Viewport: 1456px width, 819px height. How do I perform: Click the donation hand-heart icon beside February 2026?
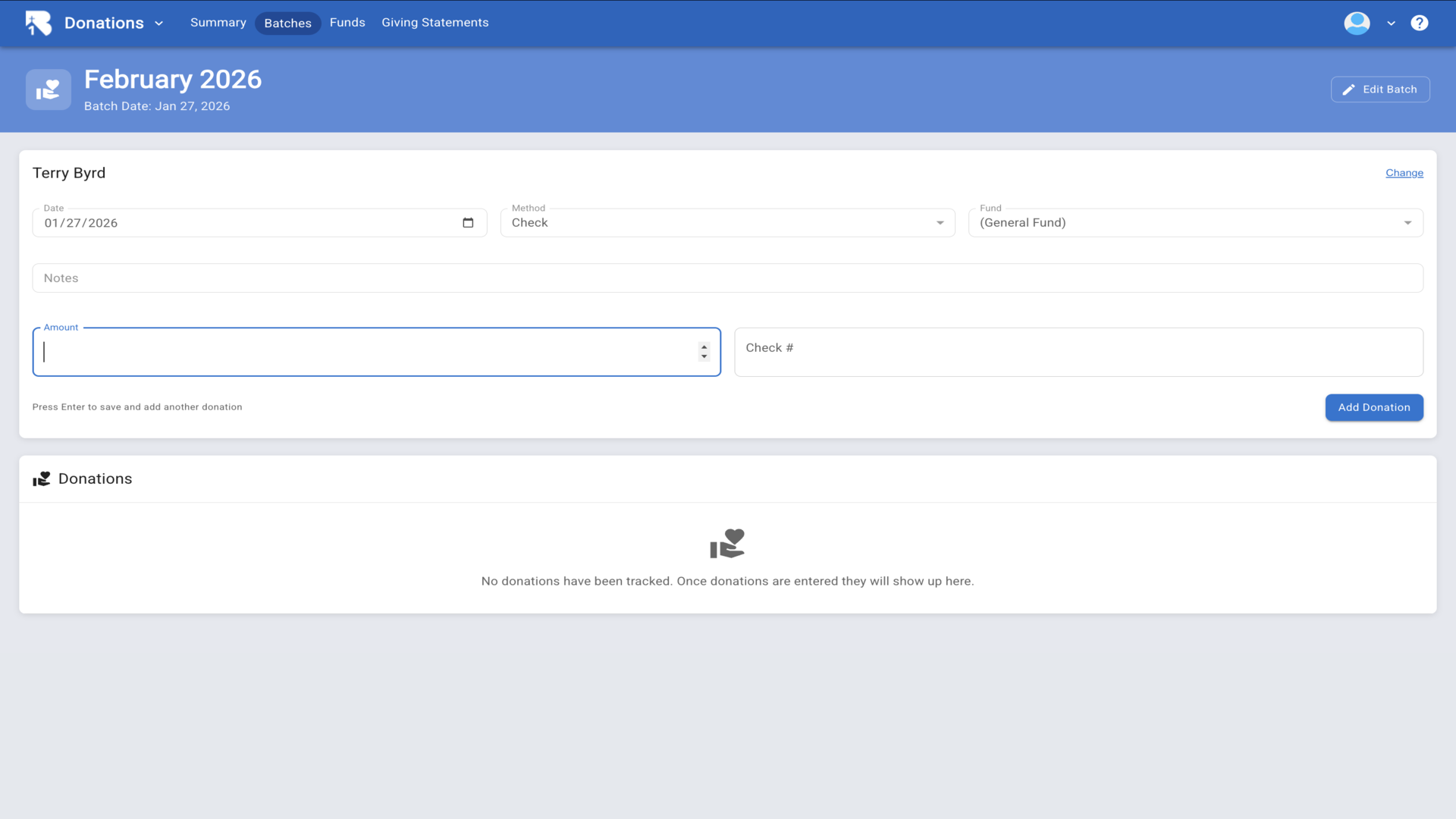49,89
